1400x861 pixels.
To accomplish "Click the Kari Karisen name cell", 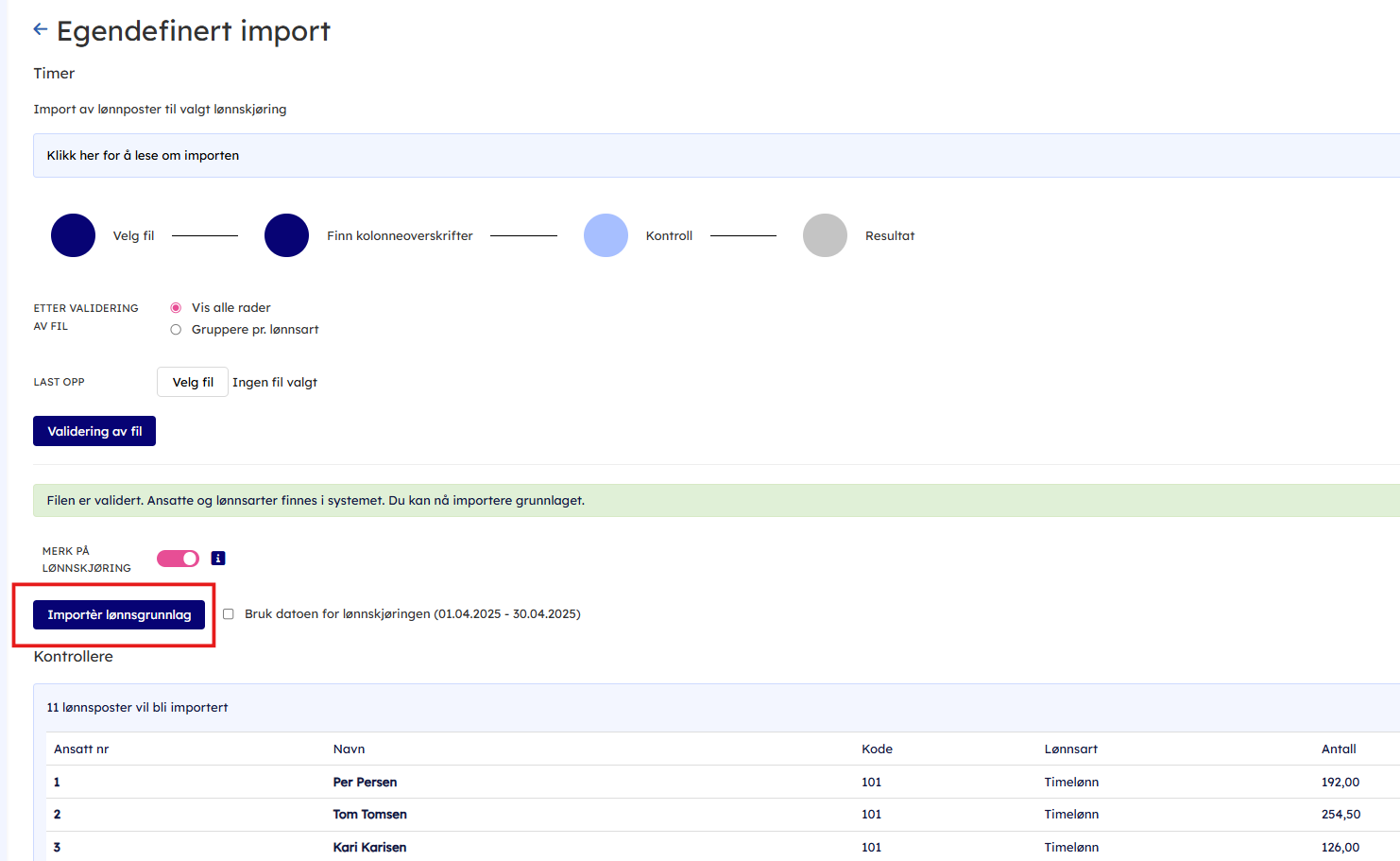I will point(369,848).
